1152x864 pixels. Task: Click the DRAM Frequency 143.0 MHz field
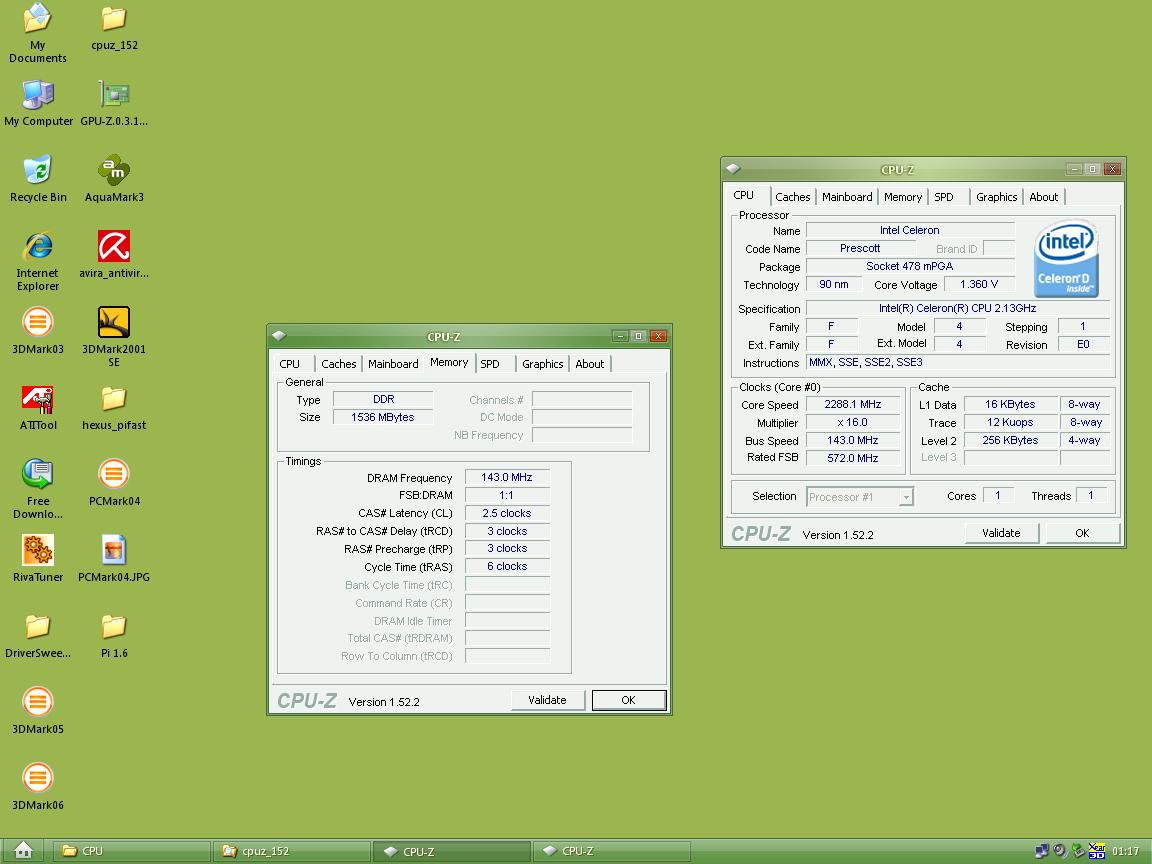pos(507,478)
